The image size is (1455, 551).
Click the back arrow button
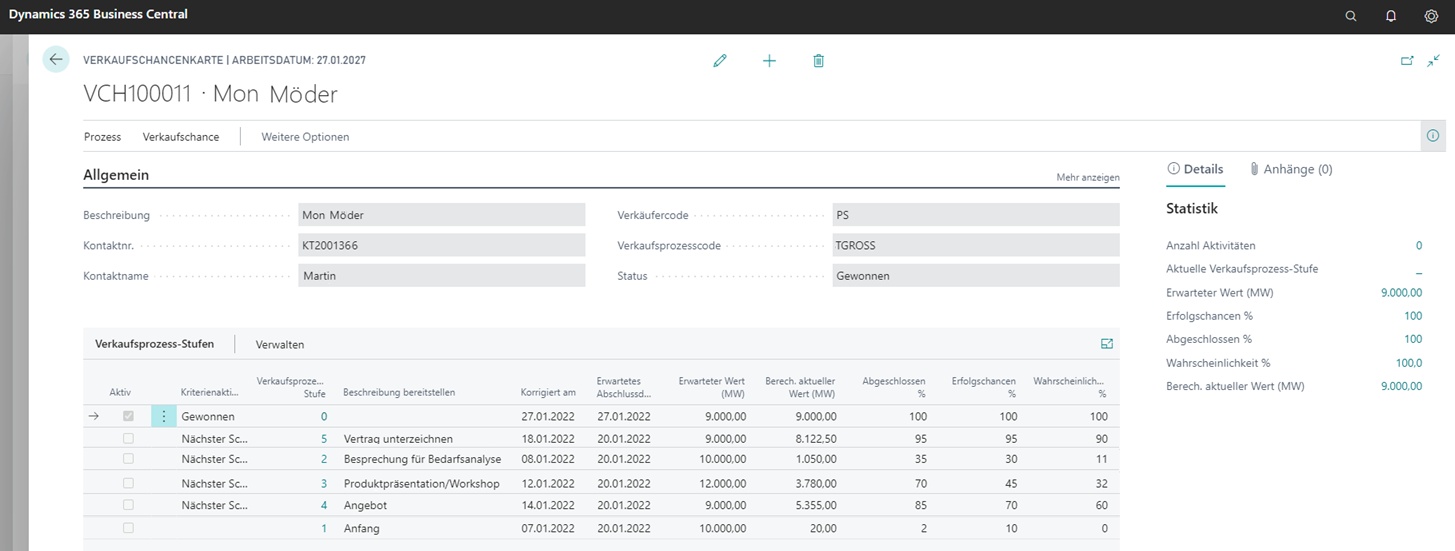(x=56, y=60)
